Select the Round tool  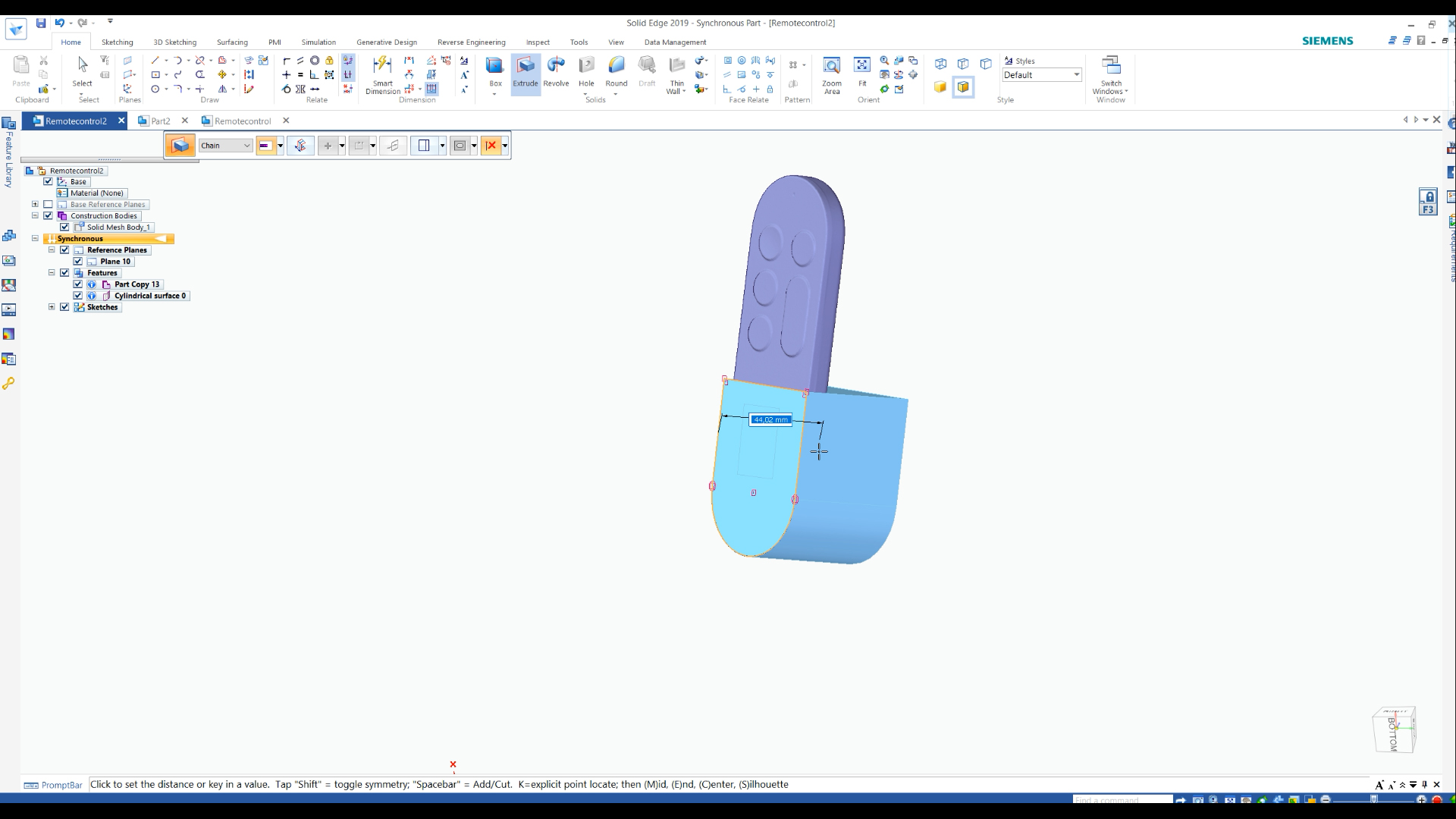coord(617,74)
